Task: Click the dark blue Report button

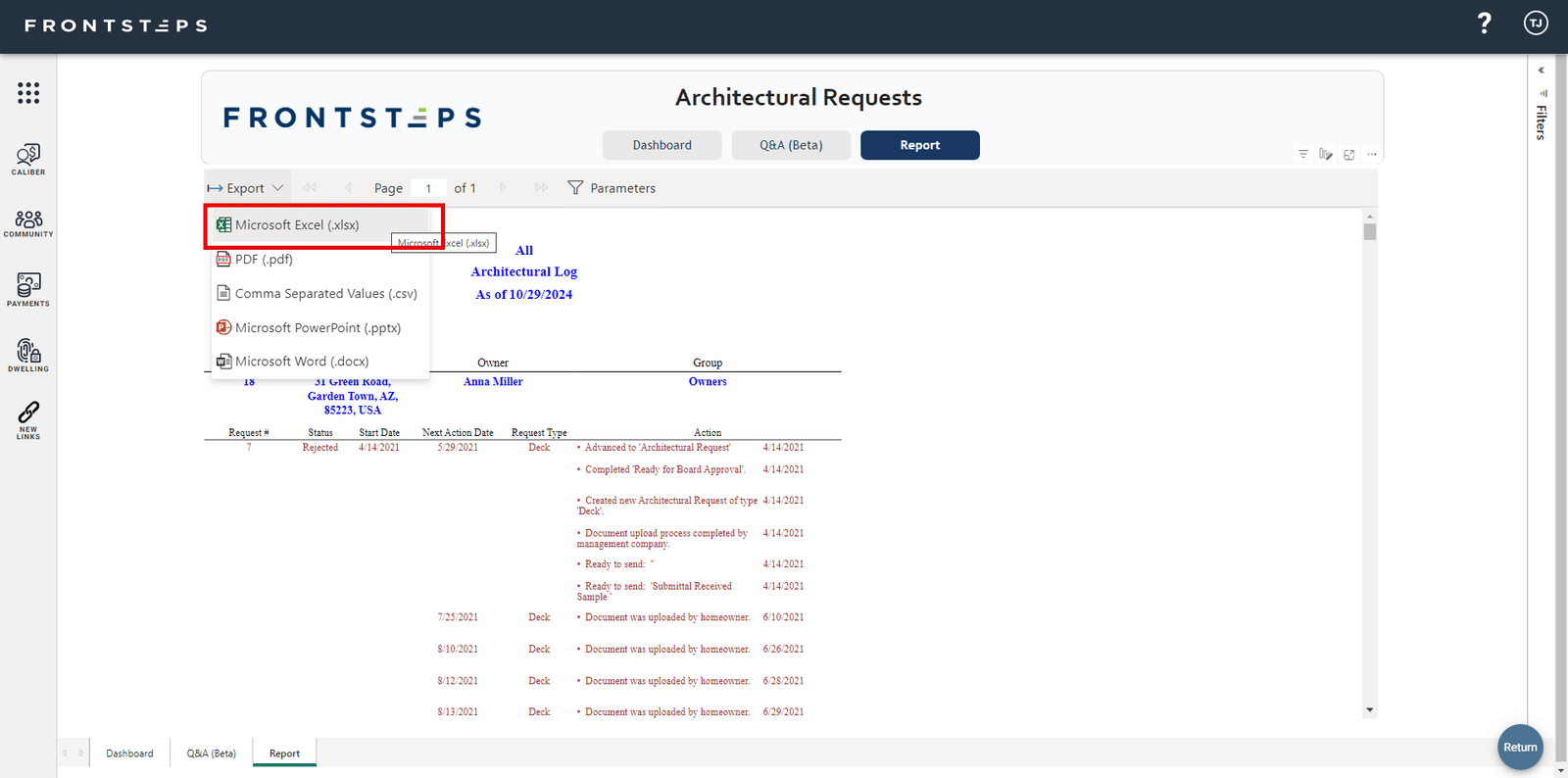Action: pyautogui.click(x=920, y=145)
